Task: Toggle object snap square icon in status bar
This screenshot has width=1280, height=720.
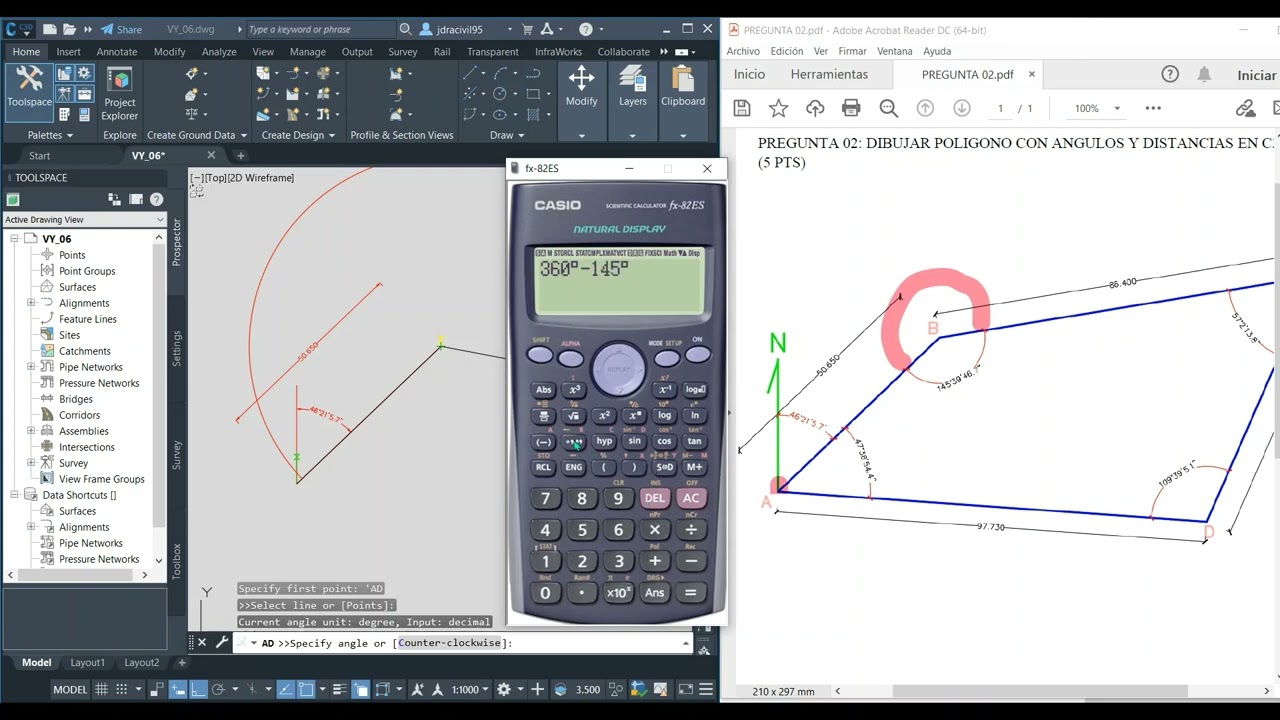Action: (307, 689)
